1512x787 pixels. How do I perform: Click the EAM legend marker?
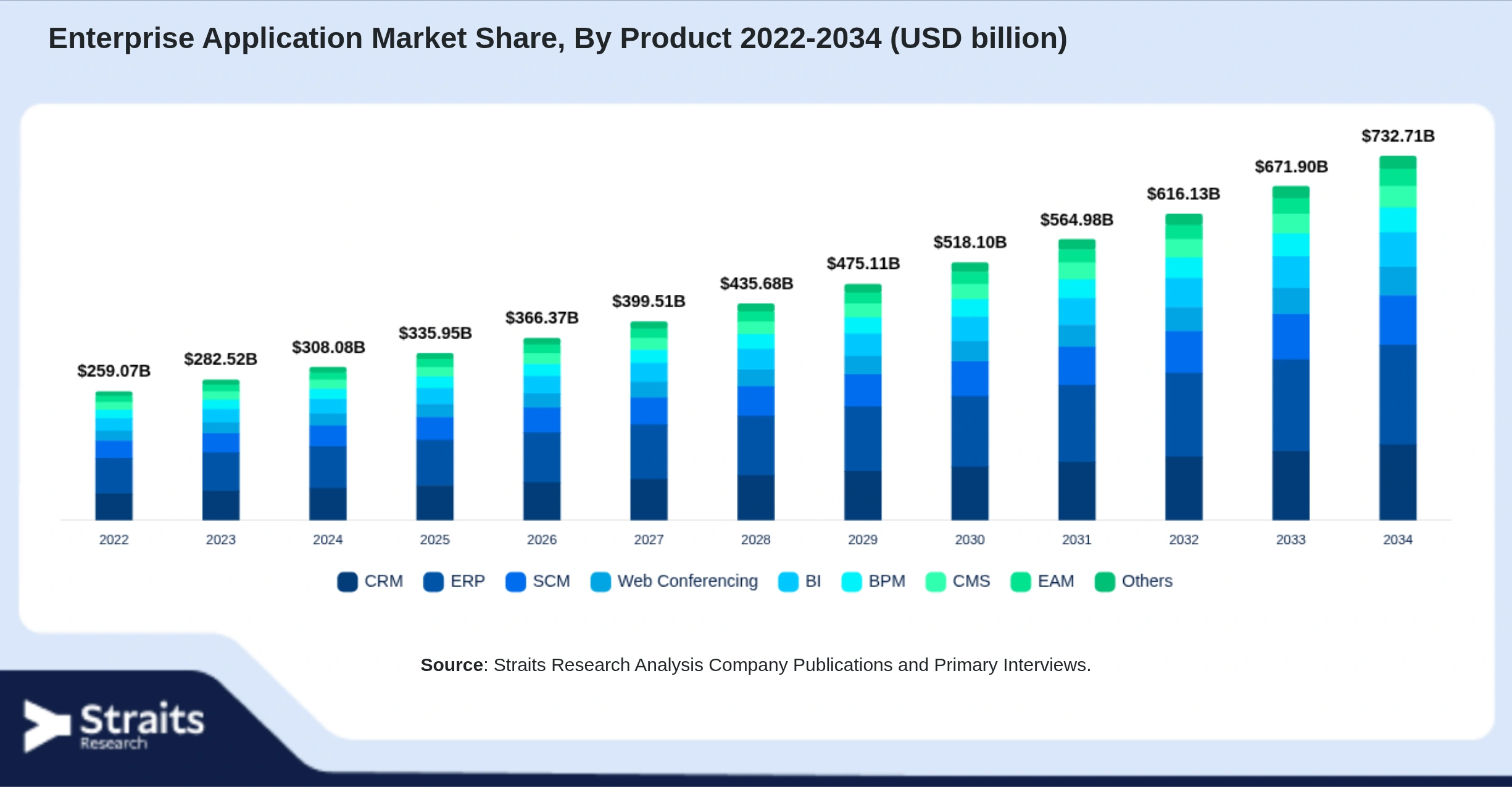[x=1021, y=582]
